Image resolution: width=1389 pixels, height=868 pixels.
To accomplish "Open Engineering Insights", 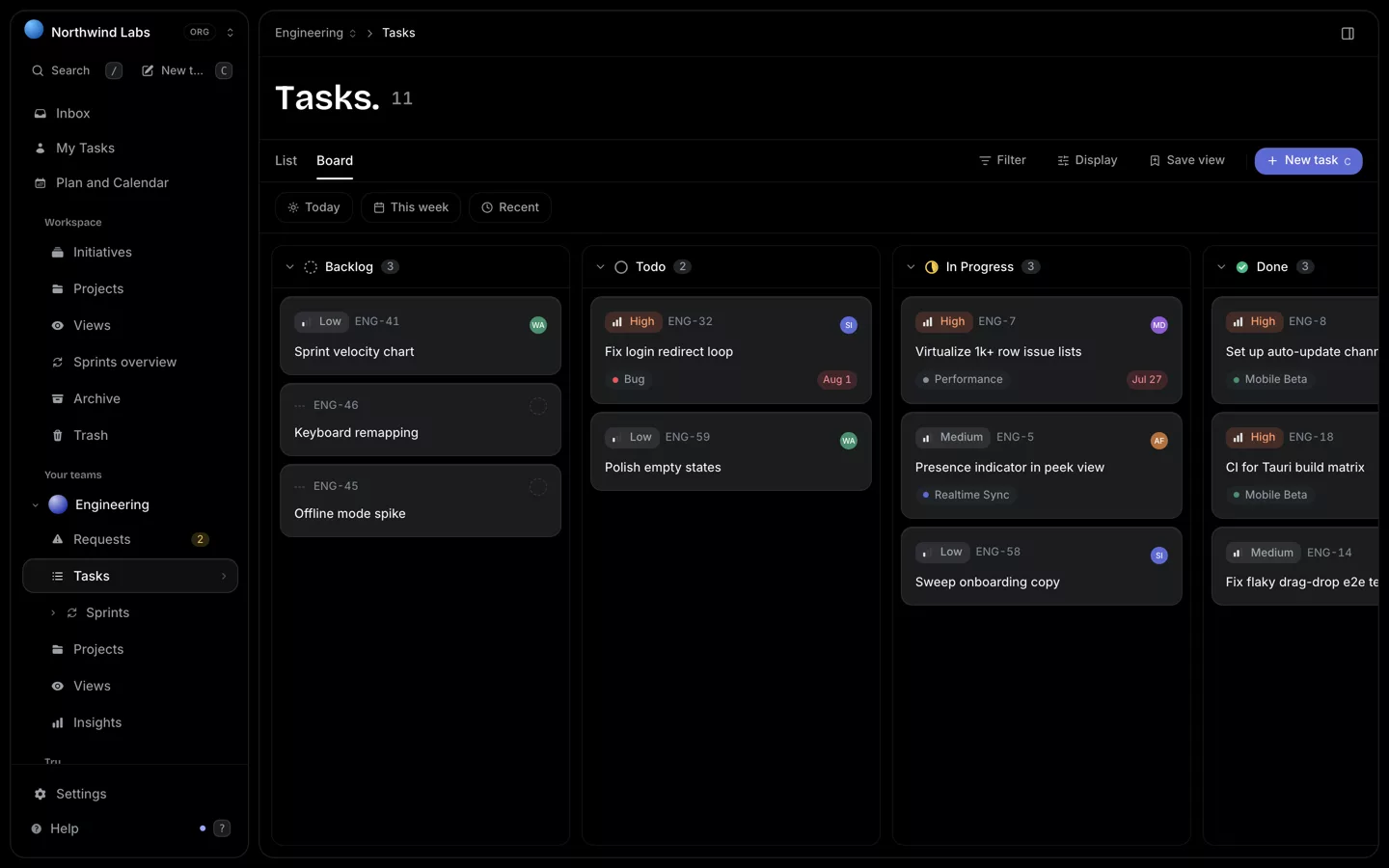I will point(130,722).
